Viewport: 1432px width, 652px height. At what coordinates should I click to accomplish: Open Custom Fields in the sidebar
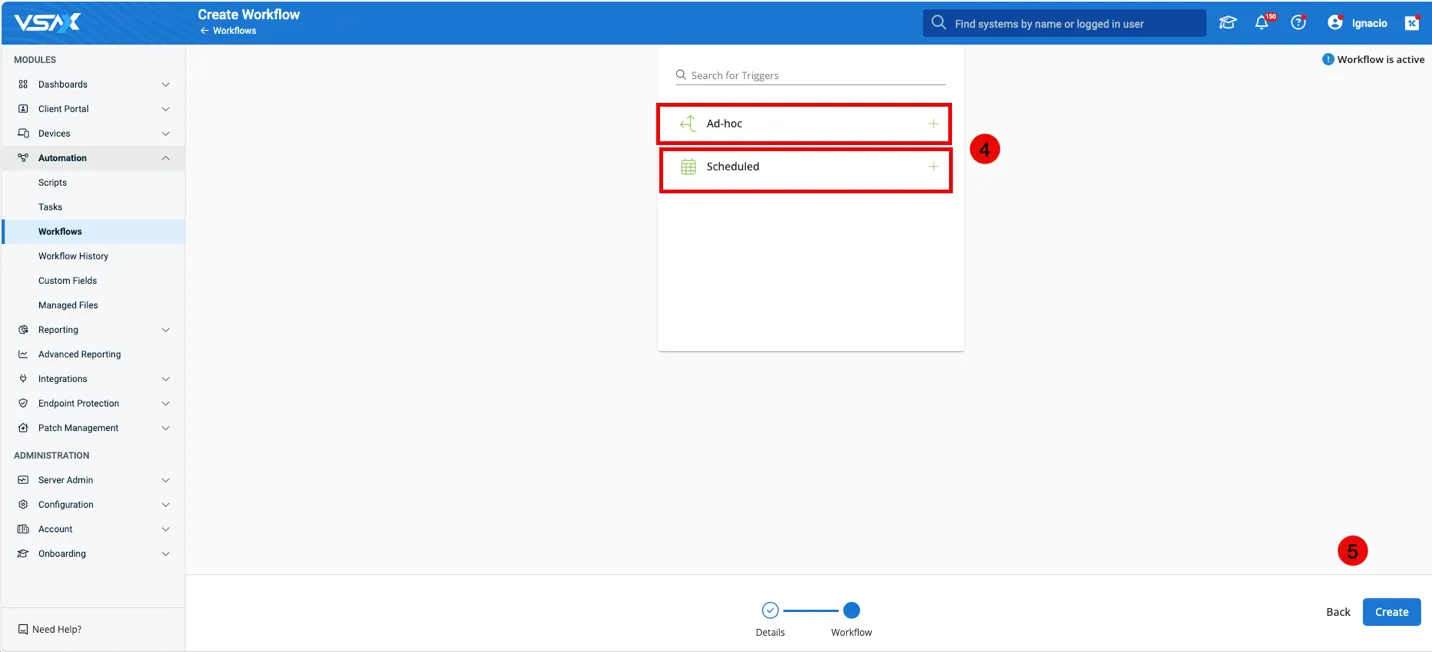click(68, 281)
